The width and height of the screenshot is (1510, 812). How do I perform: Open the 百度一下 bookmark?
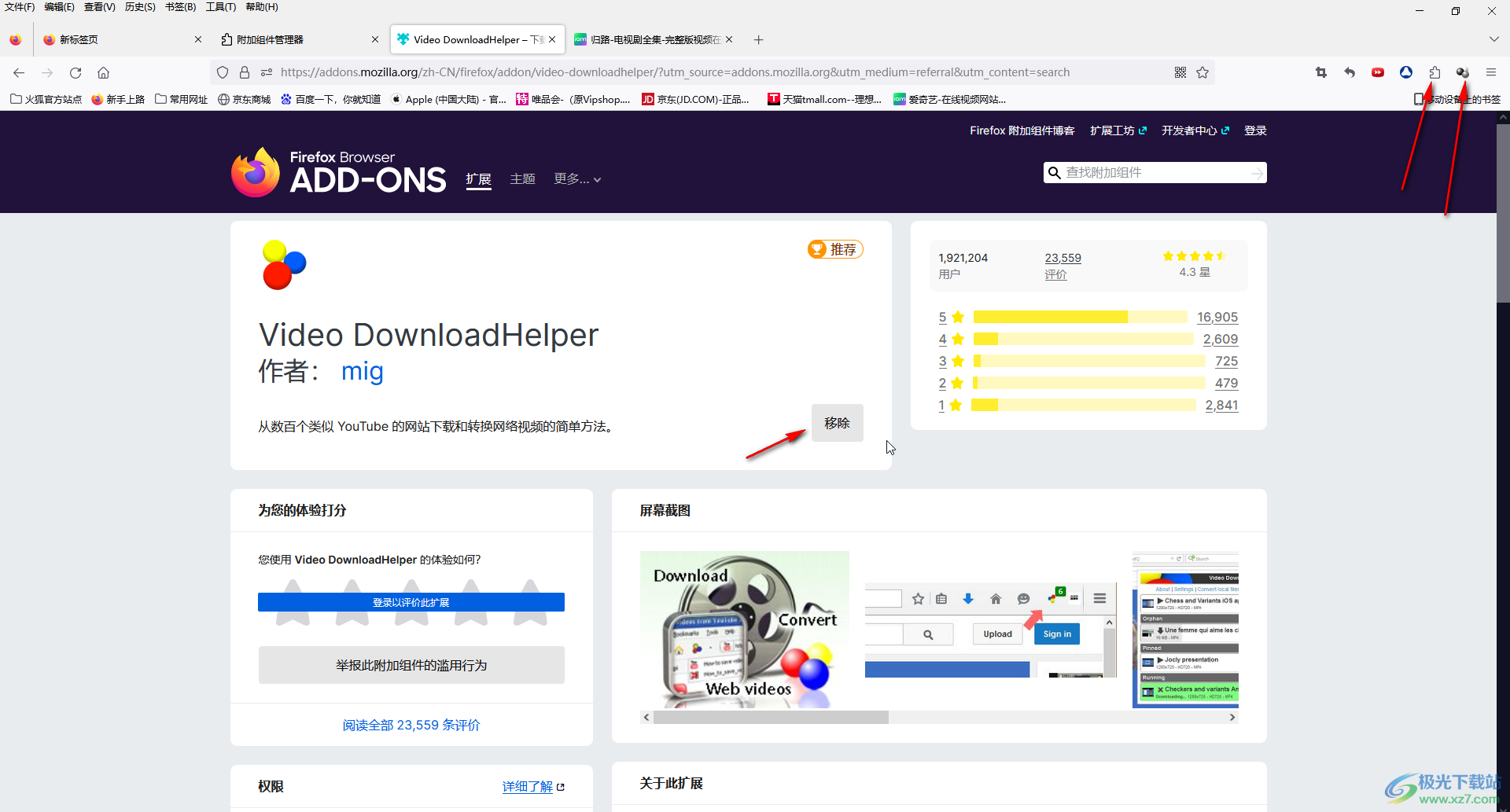[x=330, y=99]
